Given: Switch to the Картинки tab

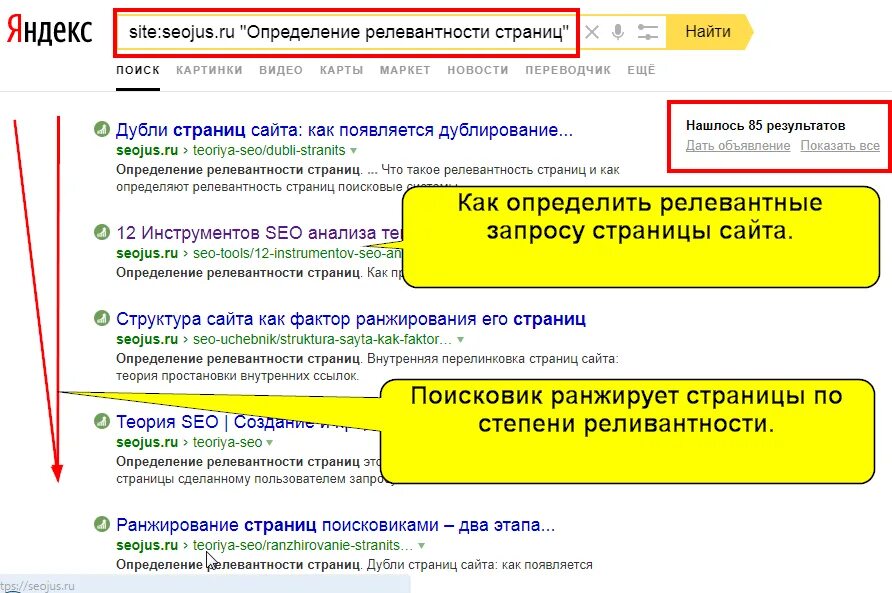Looking at the screenshot, I should point(209,70).
